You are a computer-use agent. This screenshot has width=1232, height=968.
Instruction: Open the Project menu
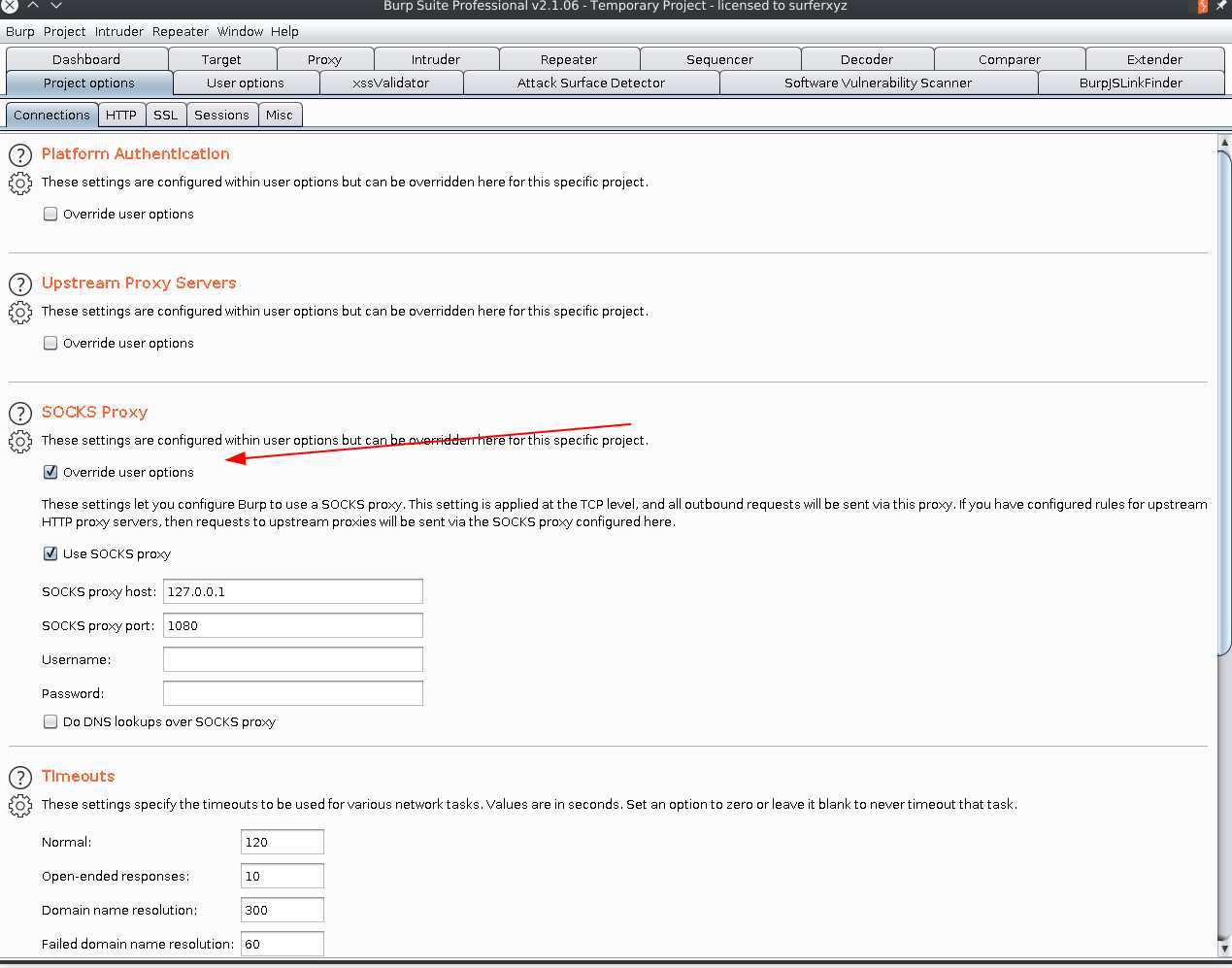[x=64, y=31]
